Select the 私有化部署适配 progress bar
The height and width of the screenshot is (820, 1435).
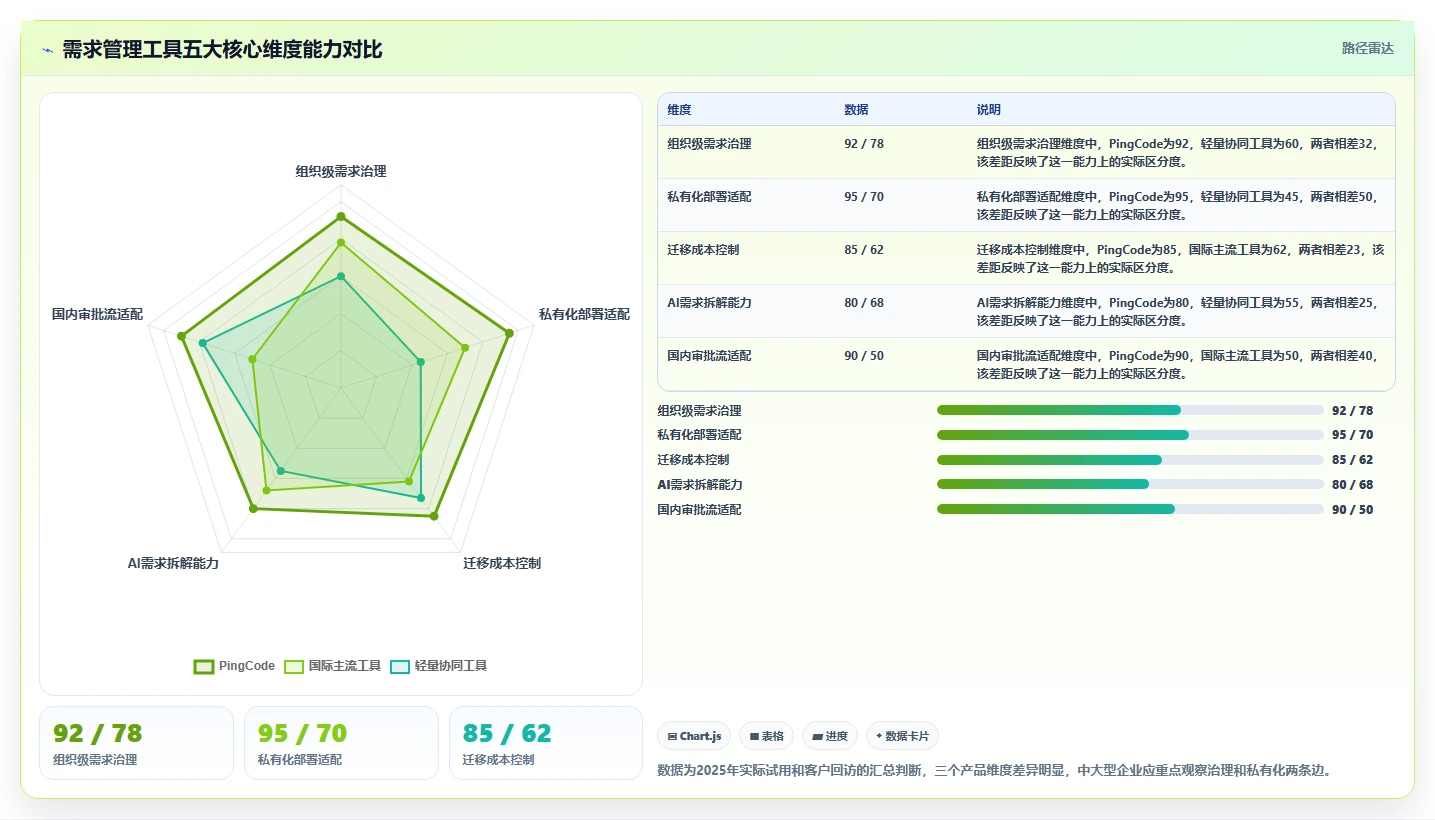[x=1130, y=435]
